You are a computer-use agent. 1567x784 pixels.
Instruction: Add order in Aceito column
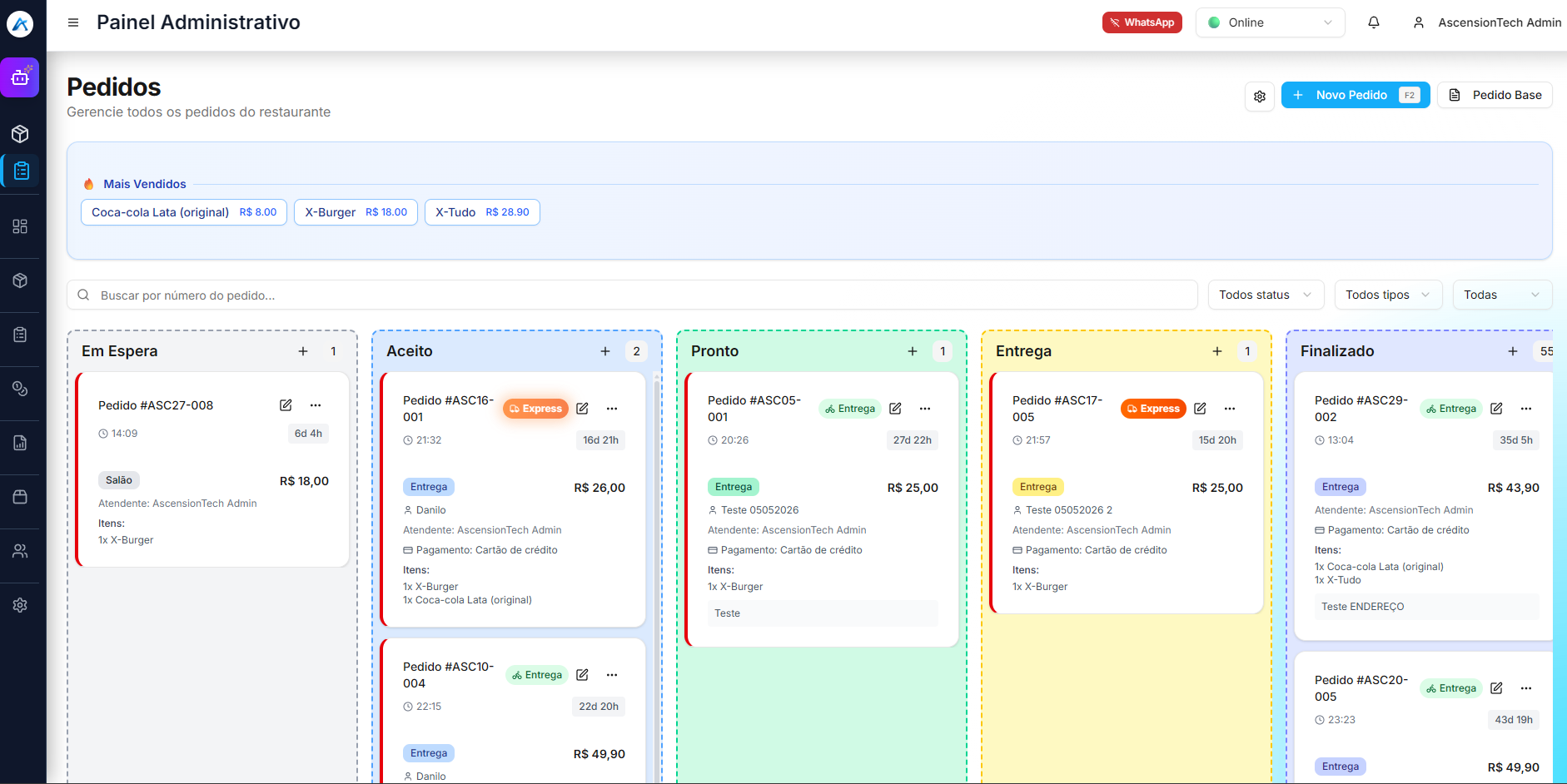pyautogui.click(x=605, y=351)
